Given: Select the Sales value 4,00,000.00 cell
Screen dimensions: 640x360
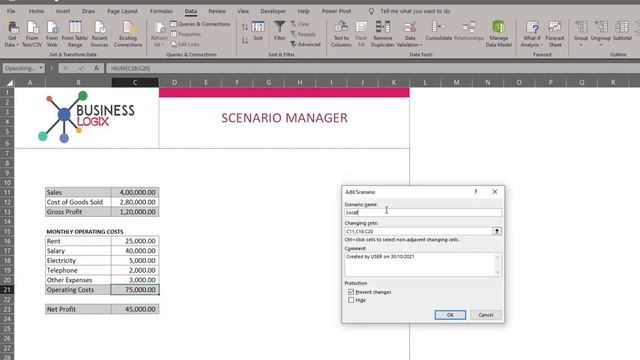Looking at the screenshot, I should pyautogui.click(x=135, y=192).
